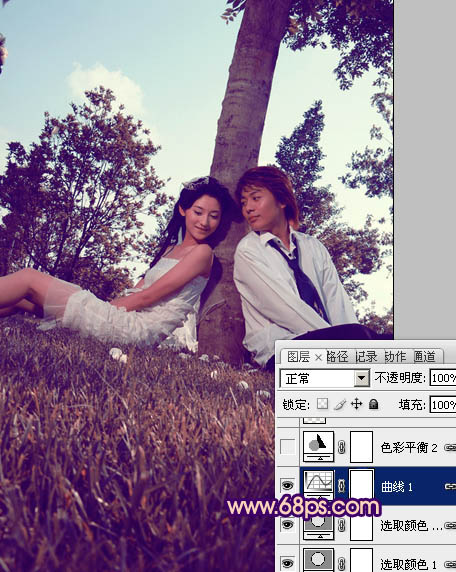Click the 选取颜色 1 selective color thumbnail icon
The height and width of the screenshot is (572, 456).
(318, 560)
